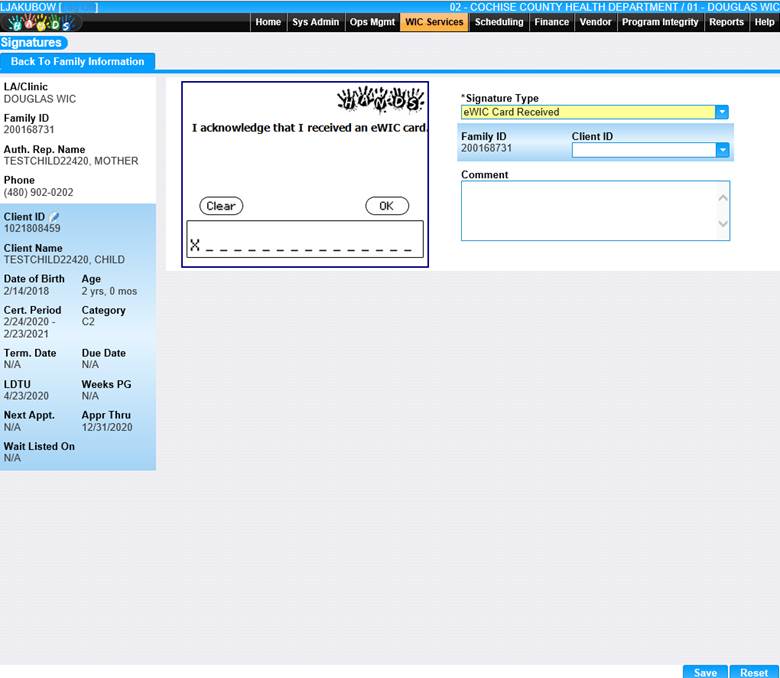
Task: Click the Category value C2
Action: pos(88,322)
